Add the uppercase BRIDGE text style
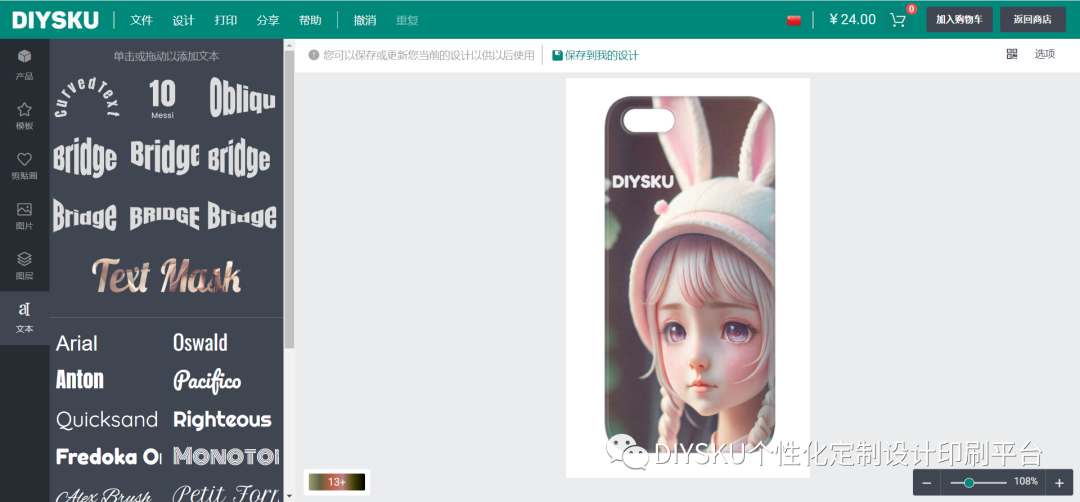The image size is (1080, 502). pos(165,217)
